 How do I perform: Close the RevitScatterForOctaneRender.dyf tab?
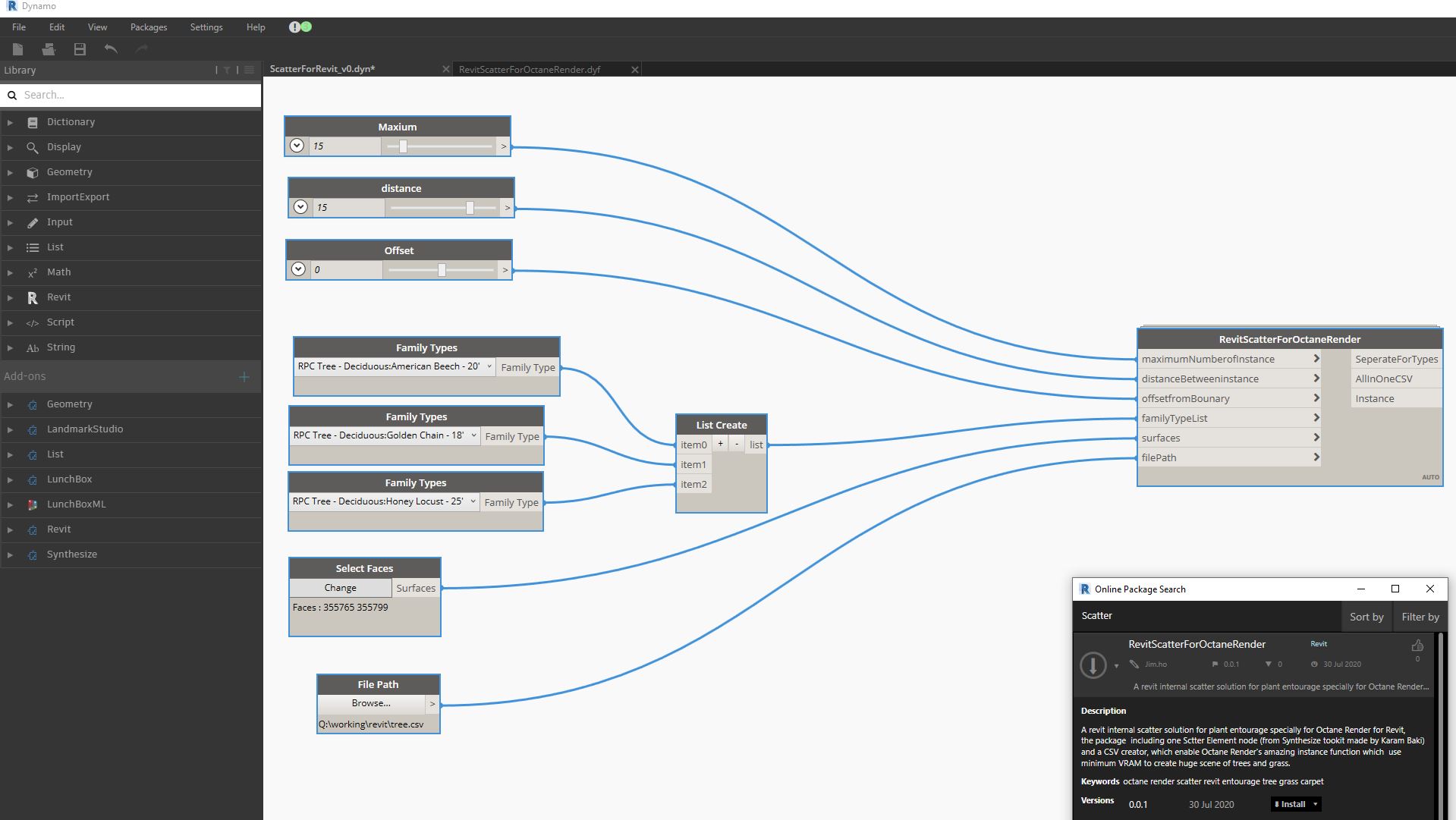[635, 69]
